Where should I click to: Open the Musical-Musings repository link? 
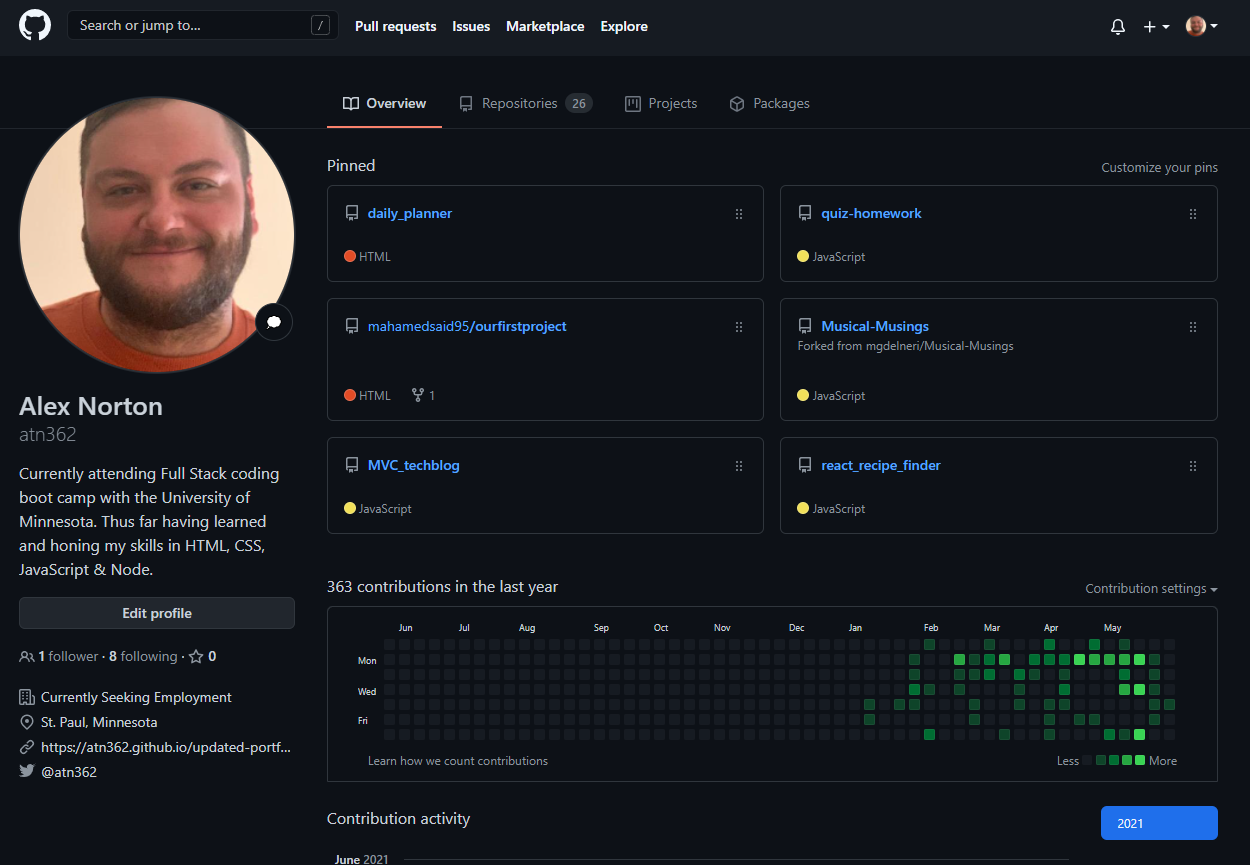point(875,326)
